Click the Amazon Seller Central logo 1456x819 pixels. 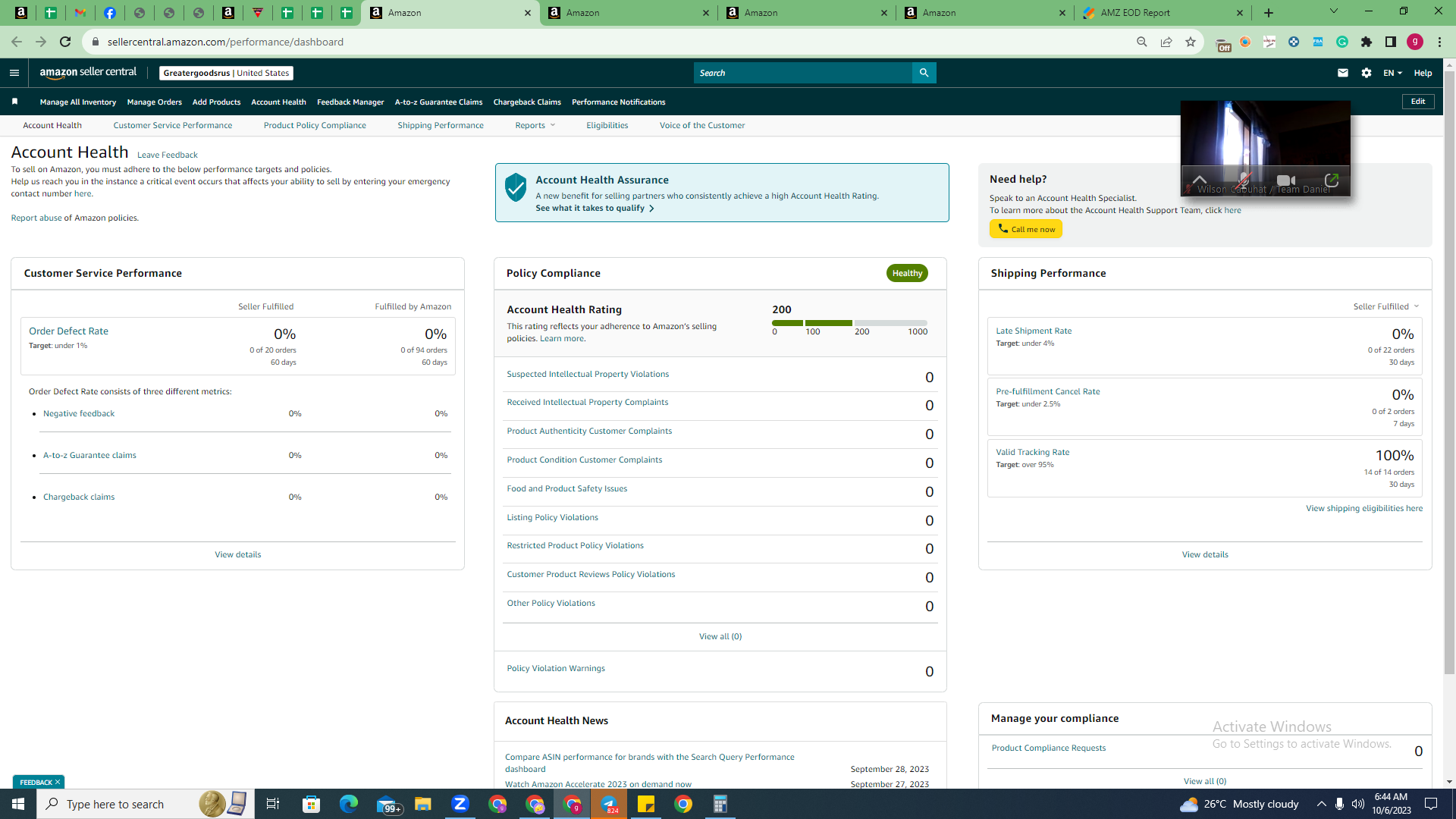tap(88, 73)
